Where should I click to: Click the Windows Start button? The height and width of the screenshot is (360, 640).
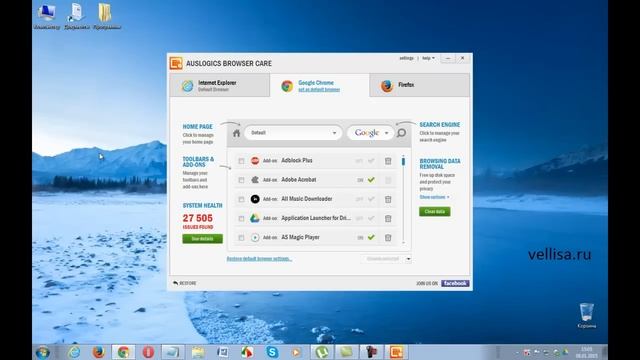42,352
